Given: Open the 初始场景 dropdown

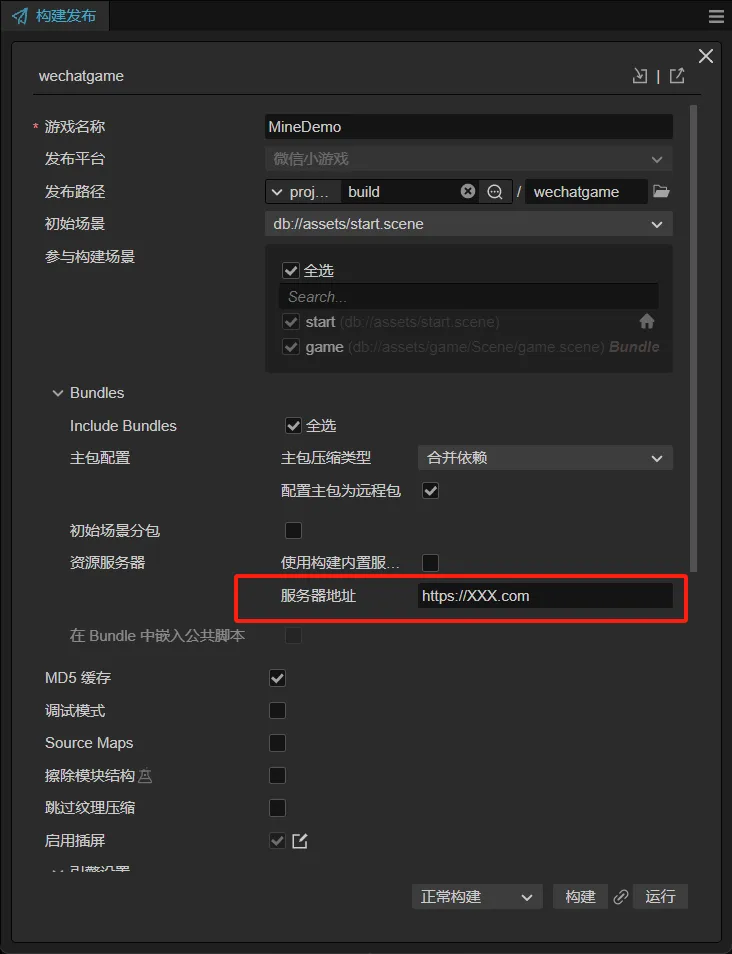Looking at the screenshot, I should tap(468, 224).
